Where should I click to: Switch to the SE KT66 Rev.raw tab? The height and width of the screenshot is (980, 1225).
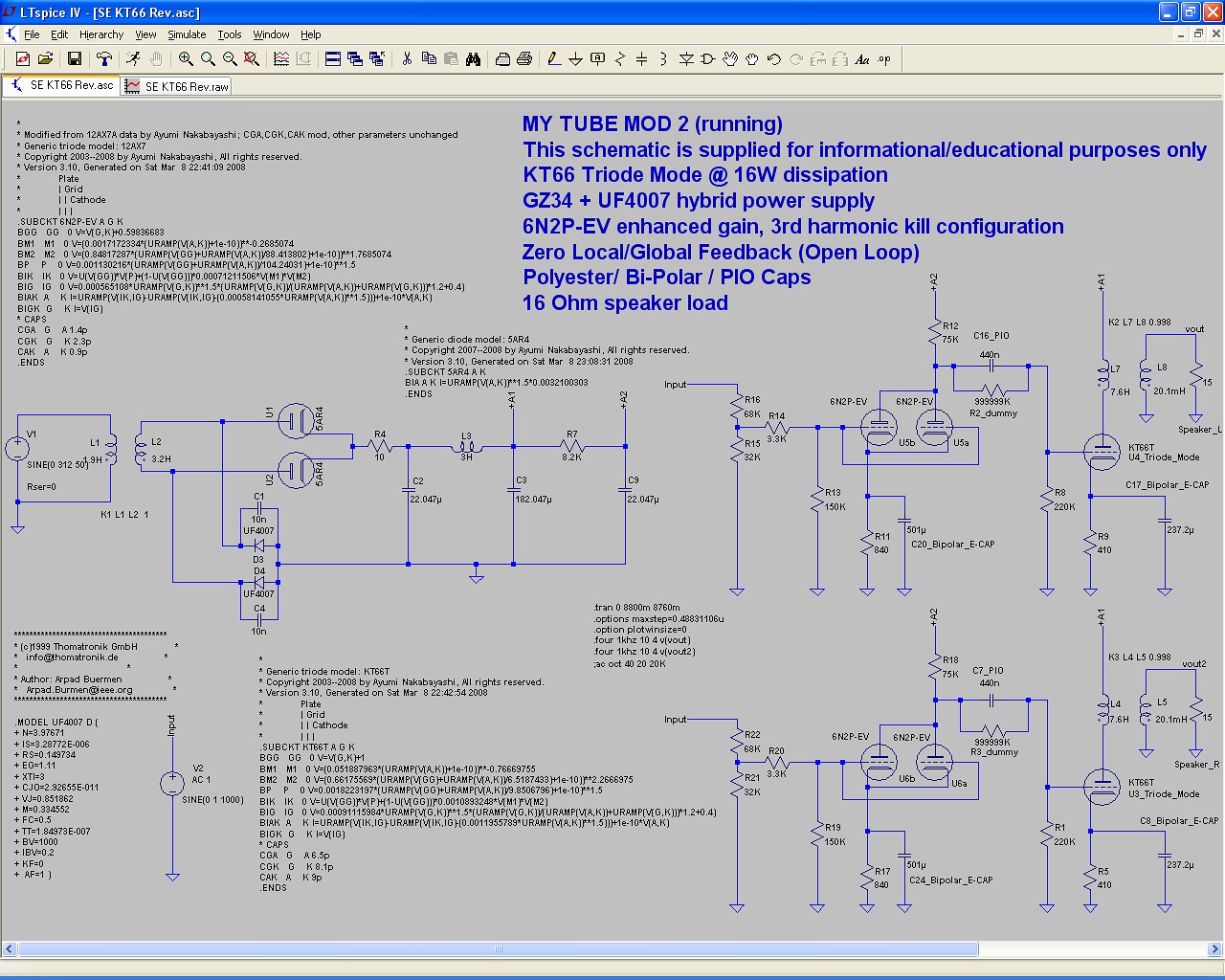click(177, 86)
